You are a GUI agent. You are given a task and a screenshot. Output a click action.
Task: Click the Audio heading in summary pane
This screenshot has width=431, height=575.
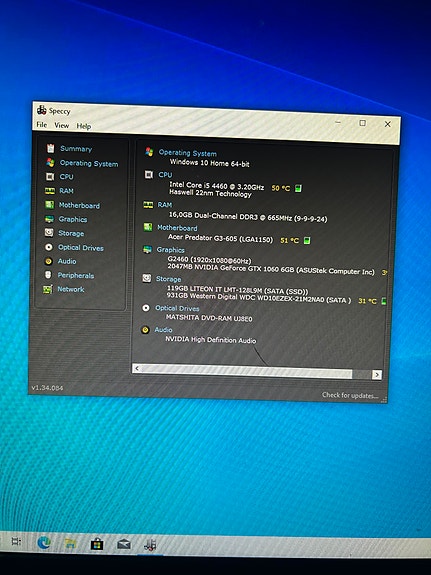pyautogui.click(x=163, y=330)
